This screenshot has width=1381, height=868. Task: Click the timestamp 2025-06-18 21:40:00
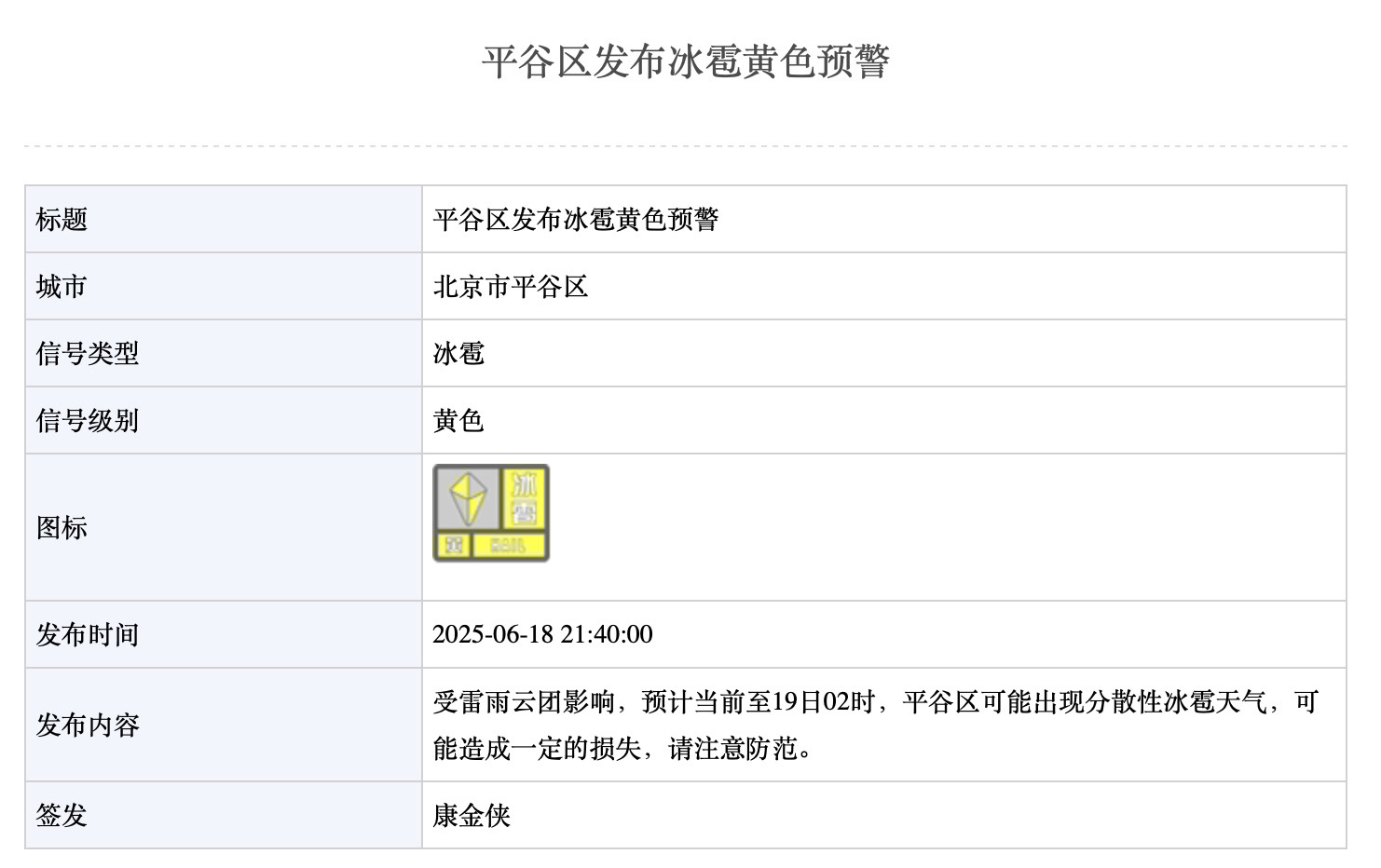pos(542,634)
